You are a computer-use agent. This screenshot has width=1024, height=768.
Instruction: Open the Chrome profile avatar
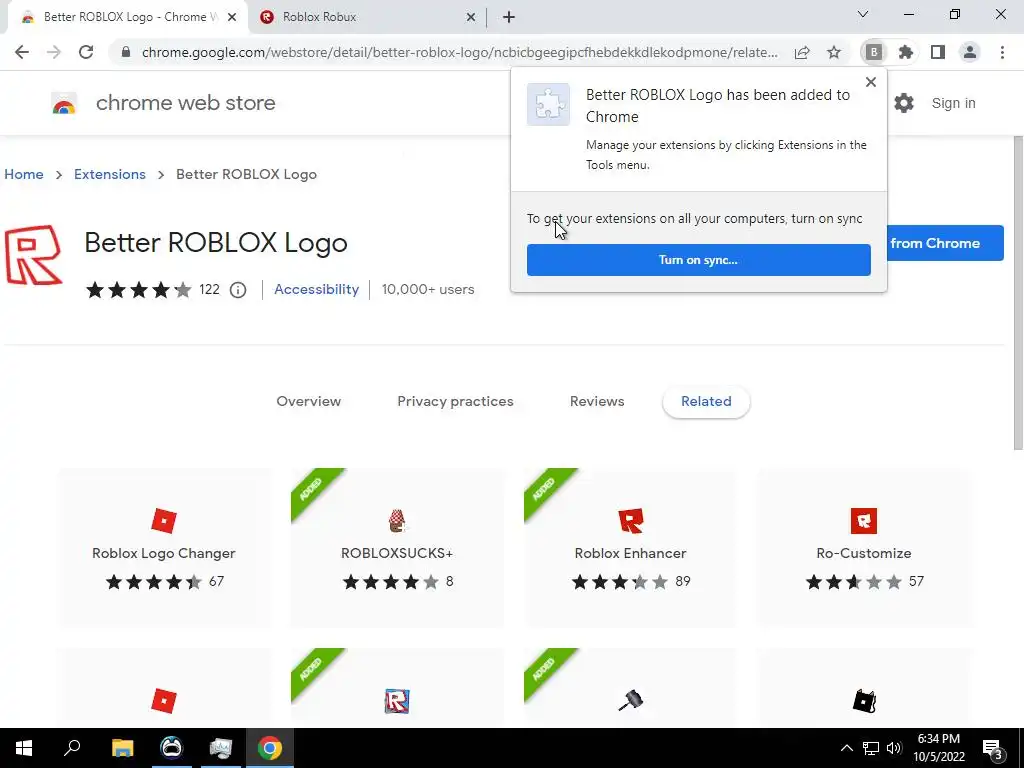coord(970,52)
